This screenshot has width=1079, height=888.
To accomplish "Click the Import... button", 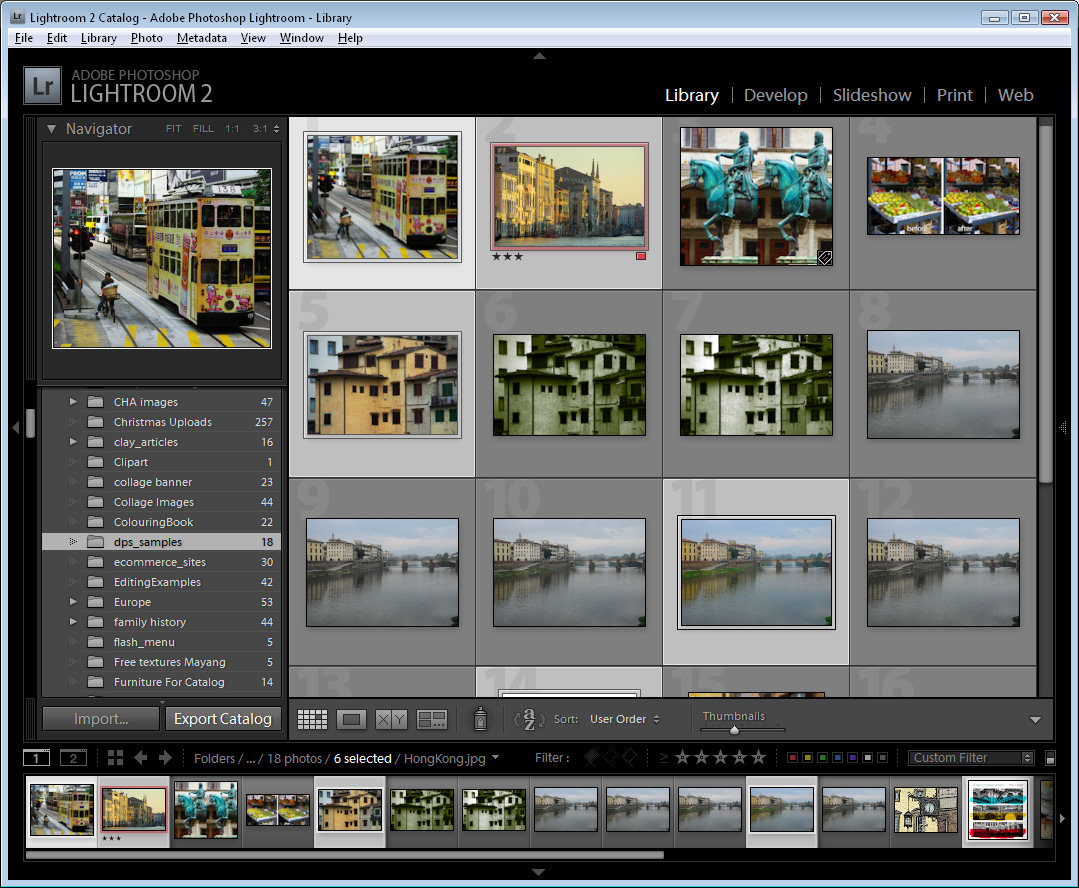I will pyautogui.click(x=101, y=719).
